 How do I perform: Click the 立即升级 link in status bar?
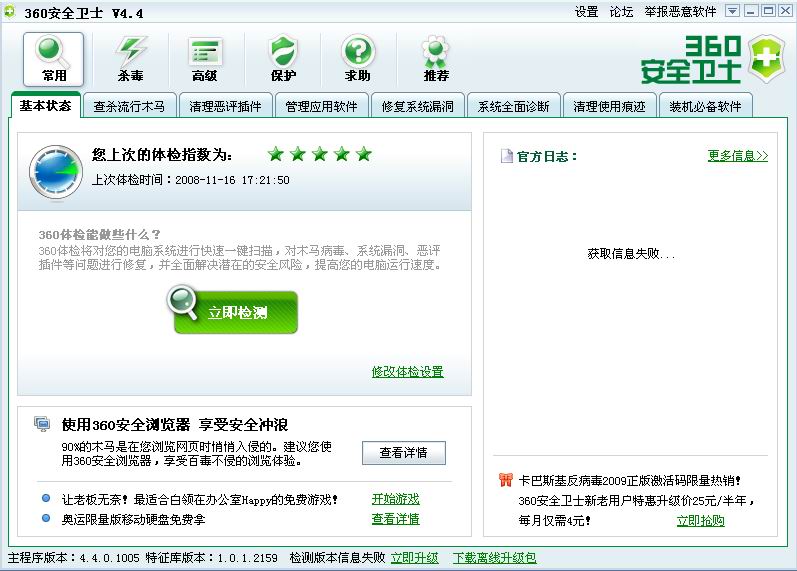(x=414, y=558)
